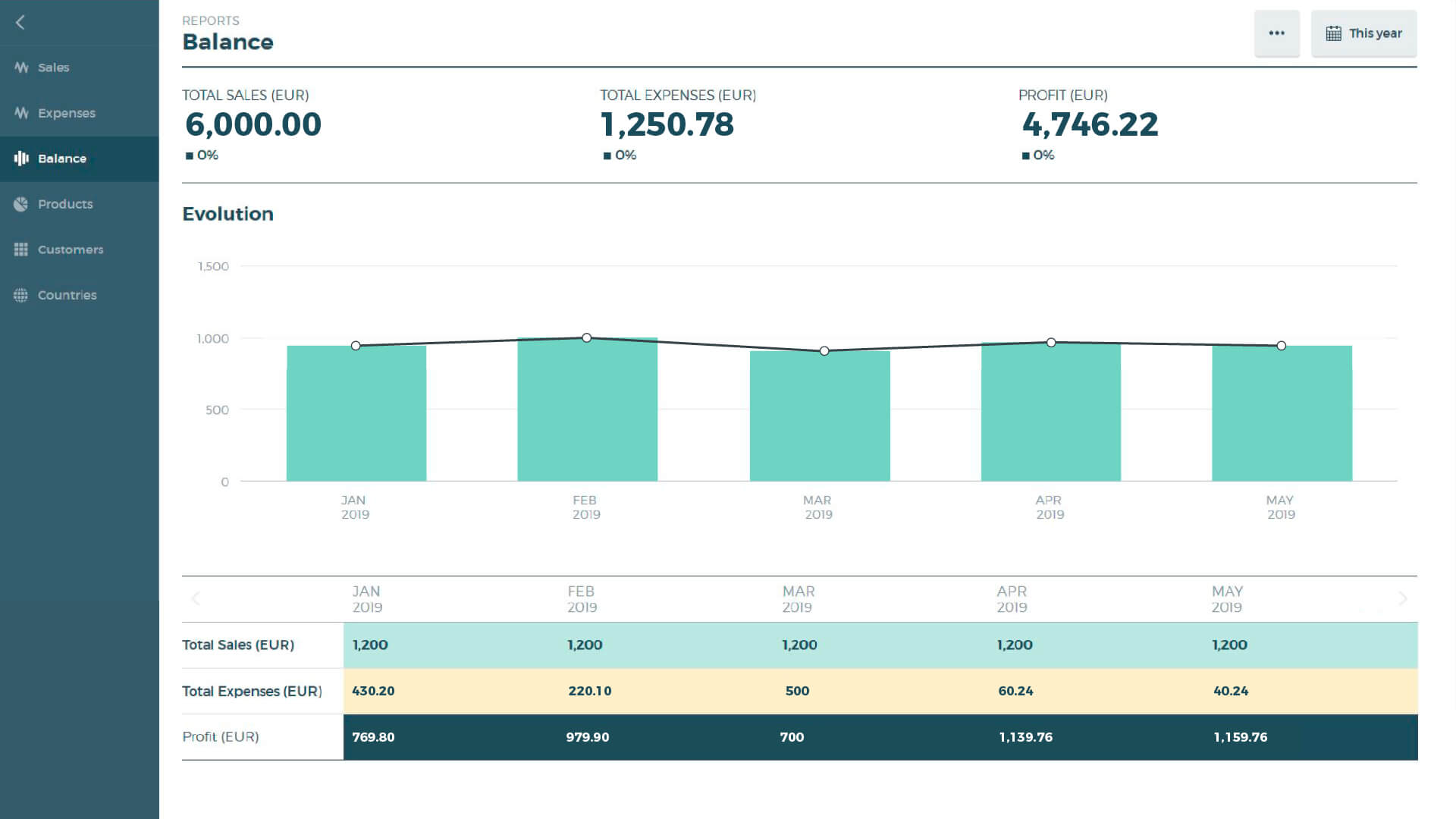Screen dimensions: 1456x819
Task: Click the MAY 2019 line chart point
Action: click(x=1282, y=346)
